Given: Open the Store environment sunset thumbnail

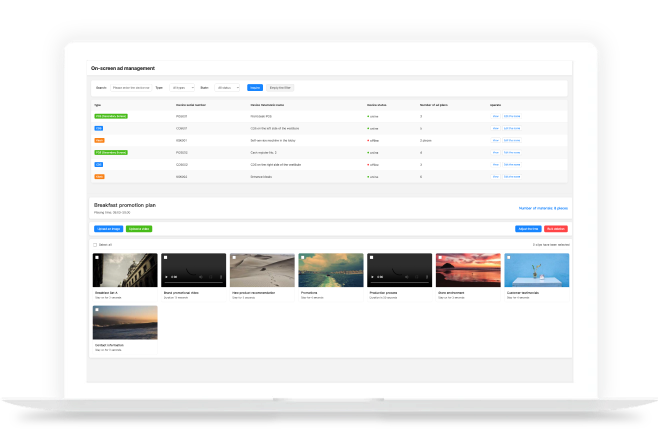Looking at the screenshot, I should (x=468, y=270).
